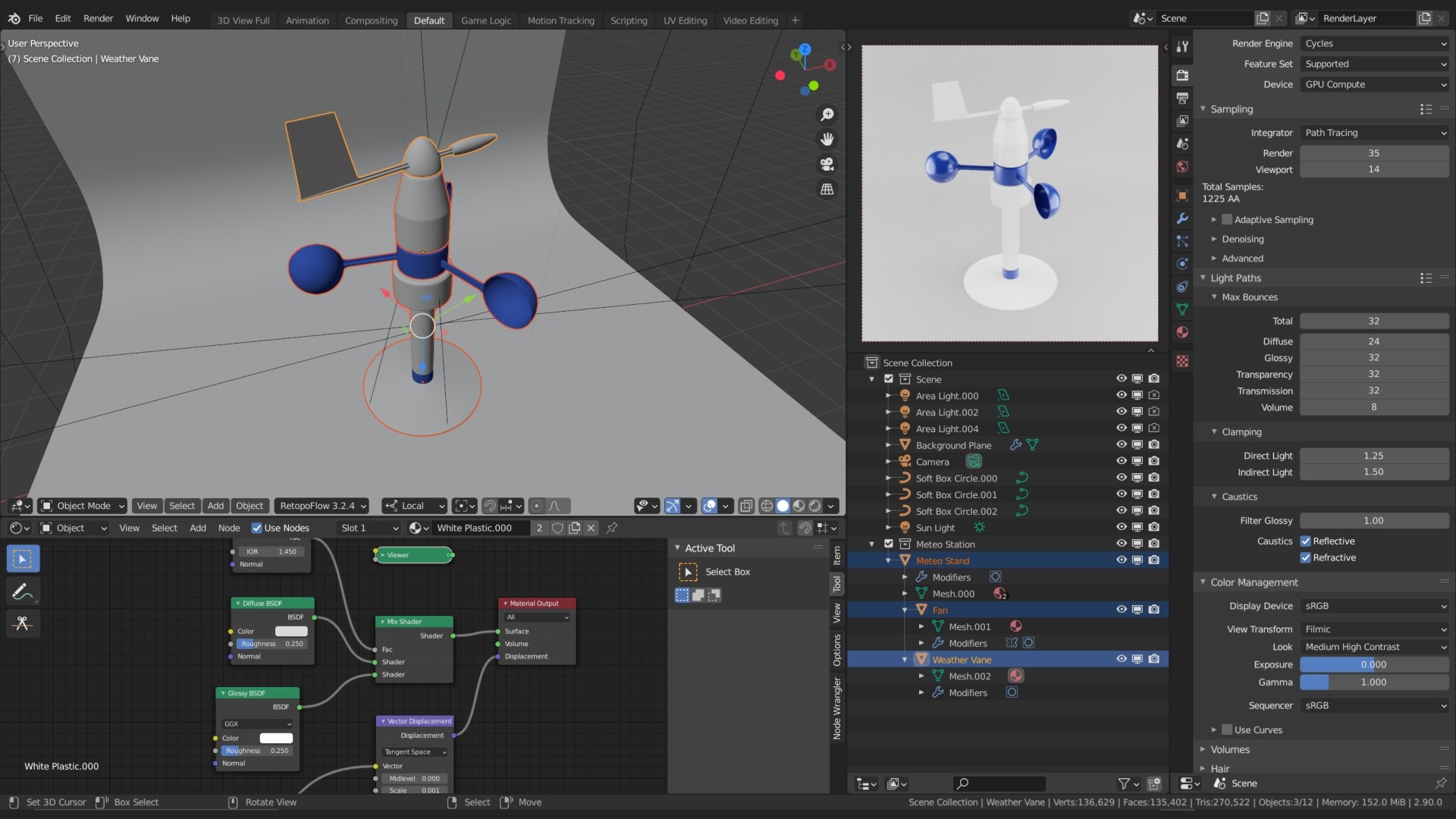1456x819 pixels.
Task: Switch to the Compositing workspace tab
Action: [x=371, y=20]
